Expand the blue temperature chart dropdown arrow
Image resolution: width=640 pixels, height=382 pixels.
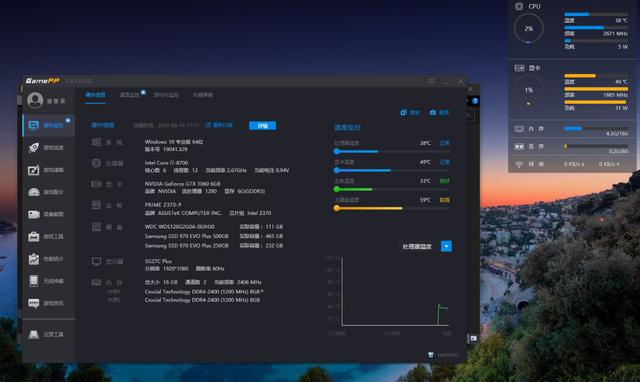[446, 246]
